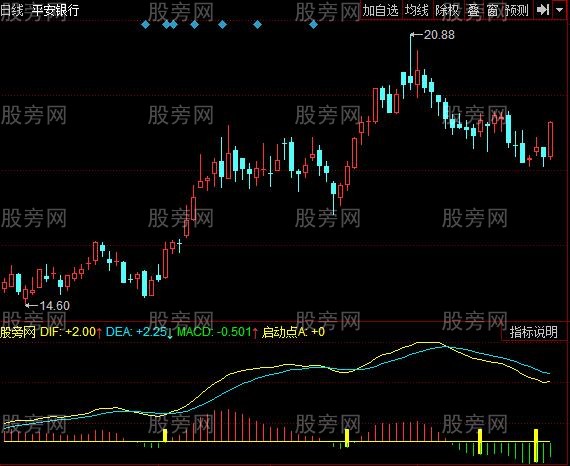Click the 窗 window layout icon

coord(493,11)
